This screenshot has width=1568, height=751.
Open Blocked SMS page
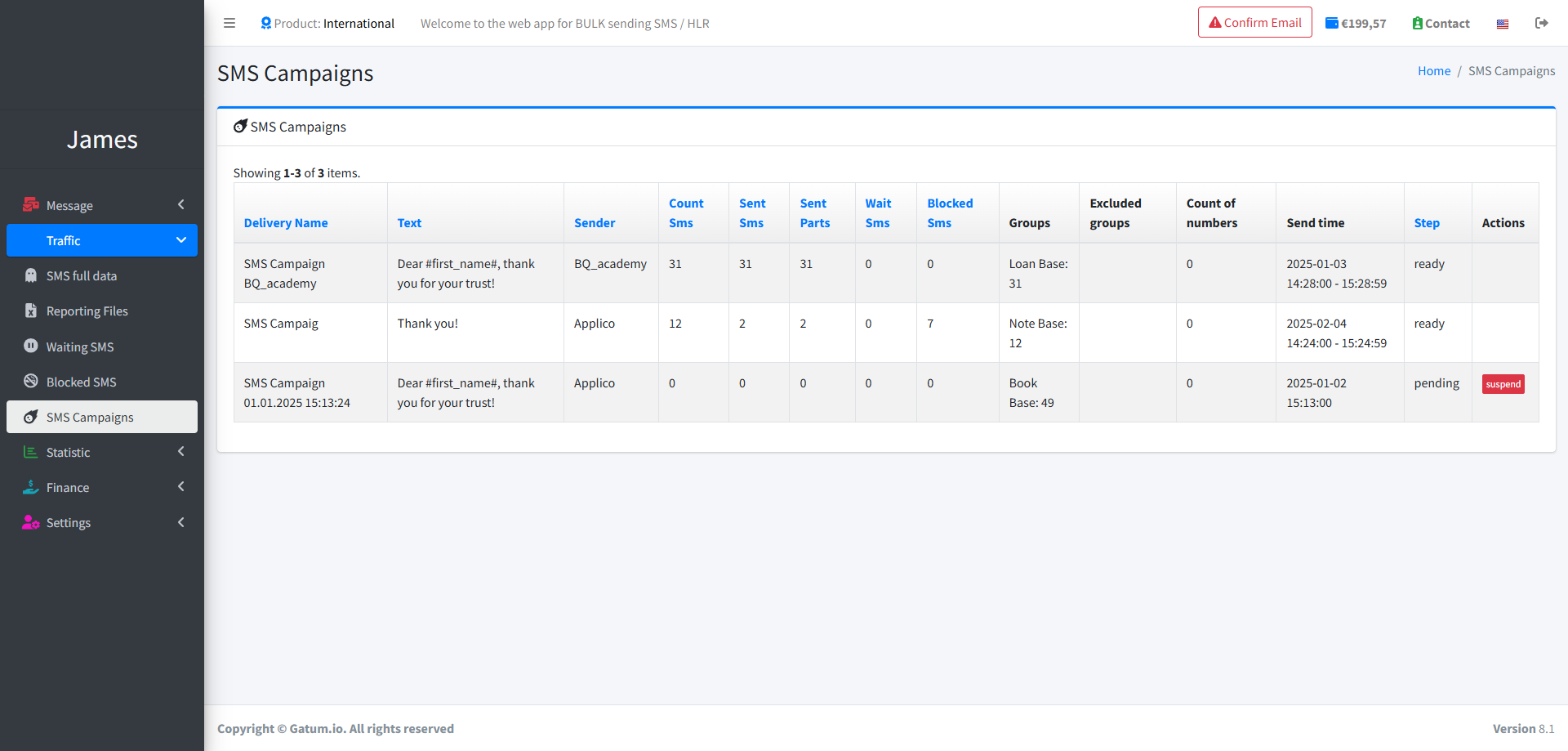81,382
